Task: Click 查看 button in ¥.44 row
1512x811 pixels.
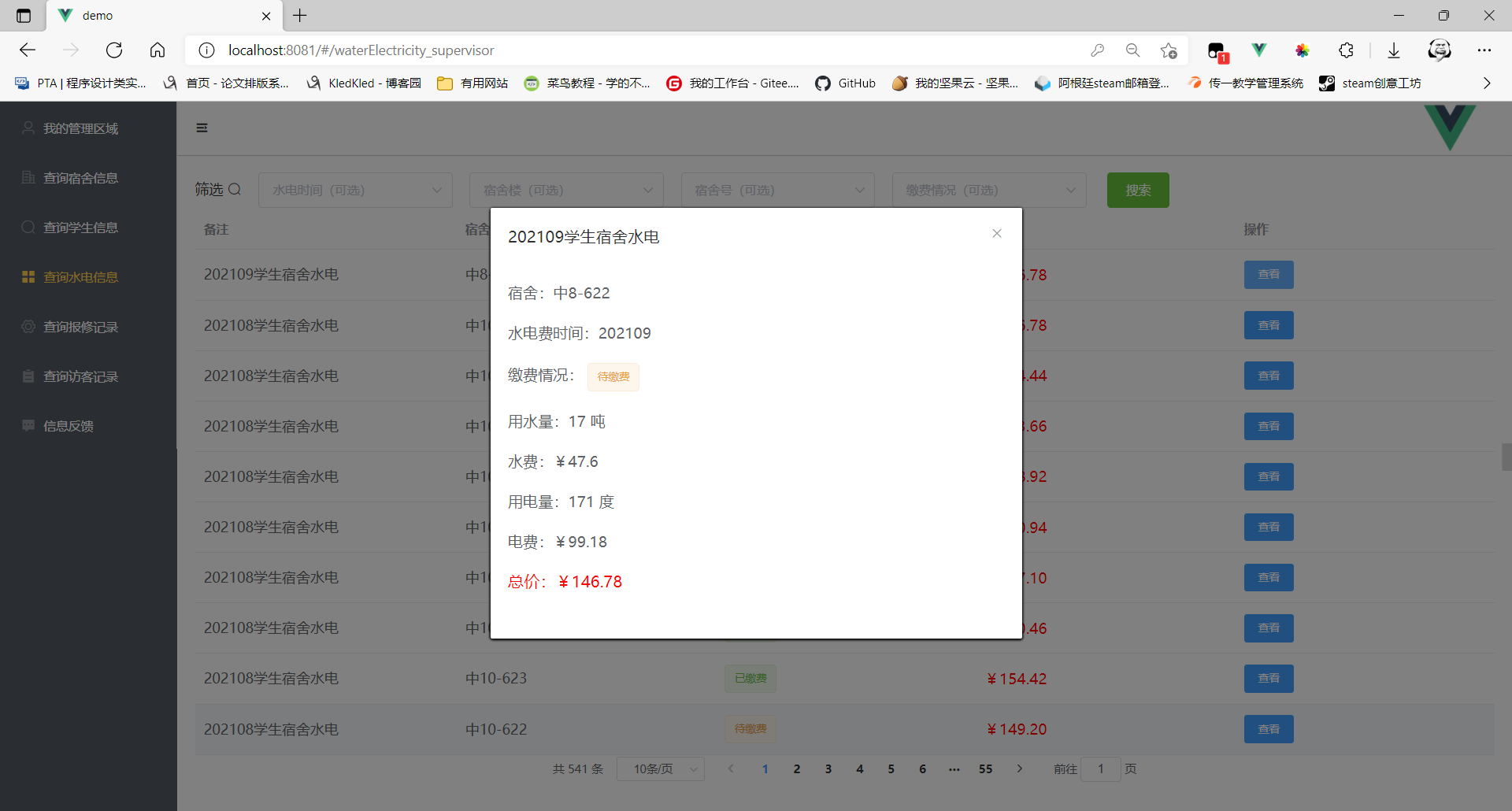Action: [1269, 376]
